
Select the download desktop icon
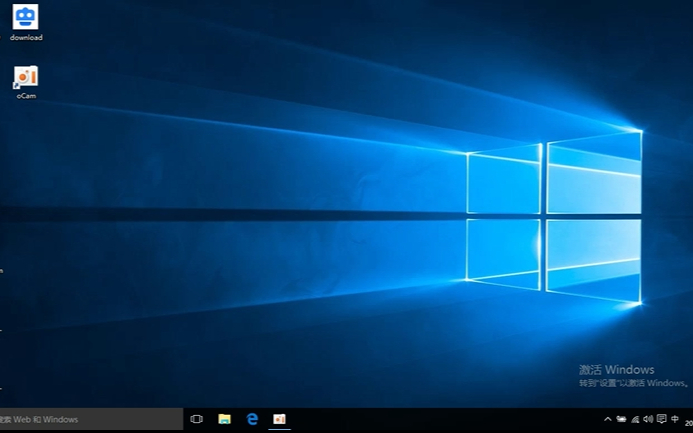pyautogui.click(x=26, y=23)
